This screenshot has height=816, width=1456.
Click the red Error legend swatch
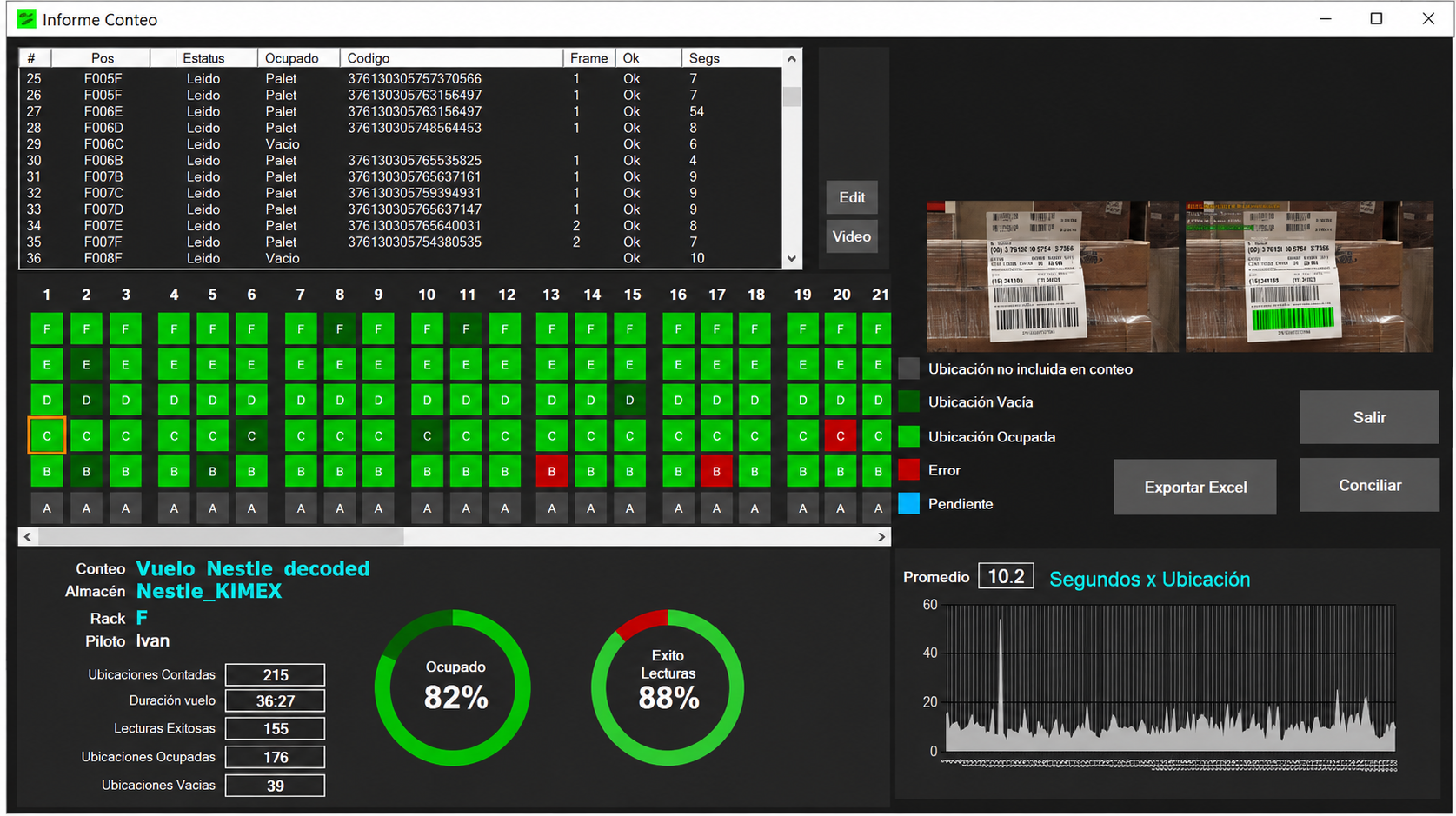(x=908, y=470)
